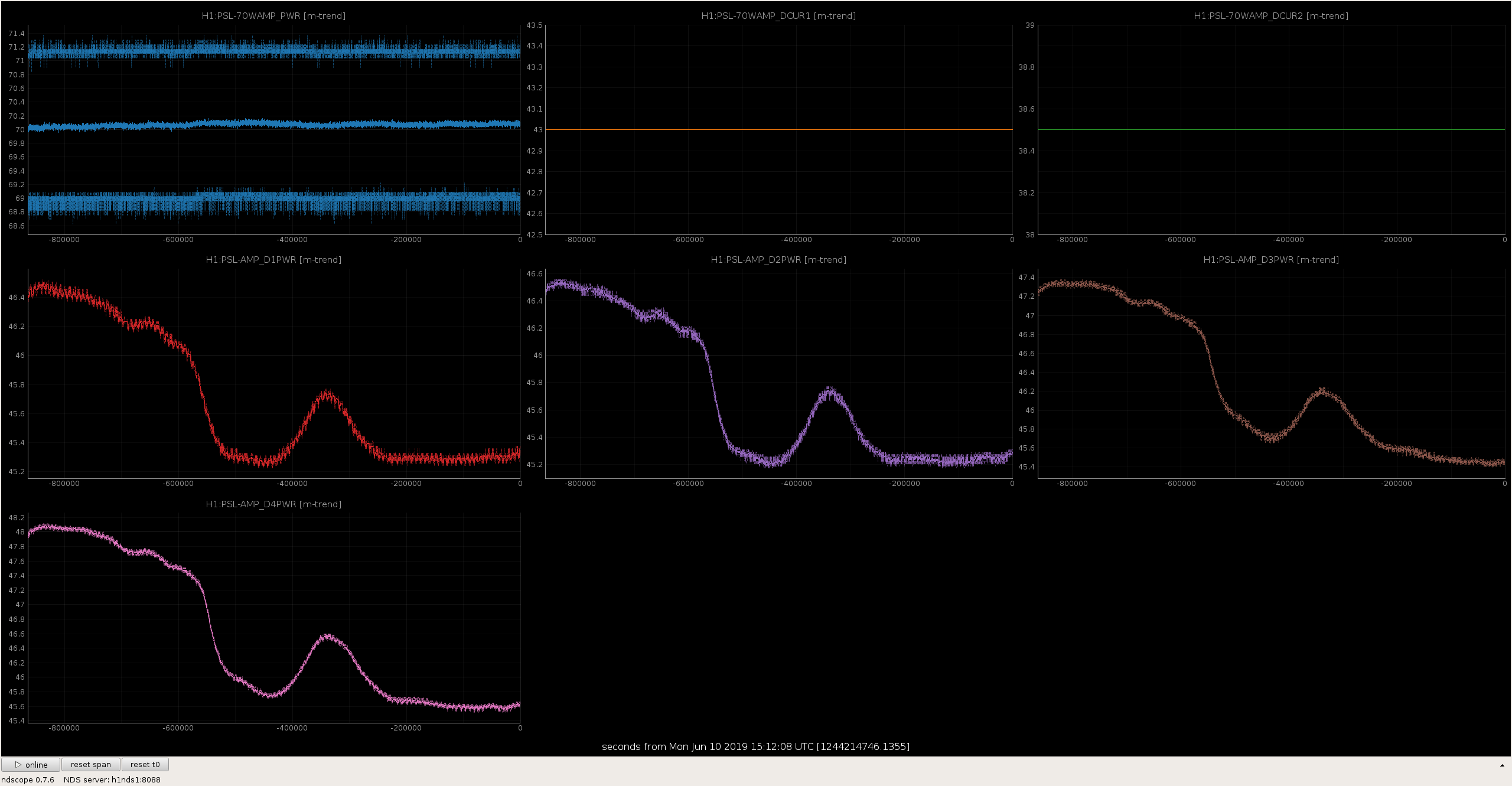Click the blue trace in the 70WAMP_PWR plot

click(x=274, y=124)
